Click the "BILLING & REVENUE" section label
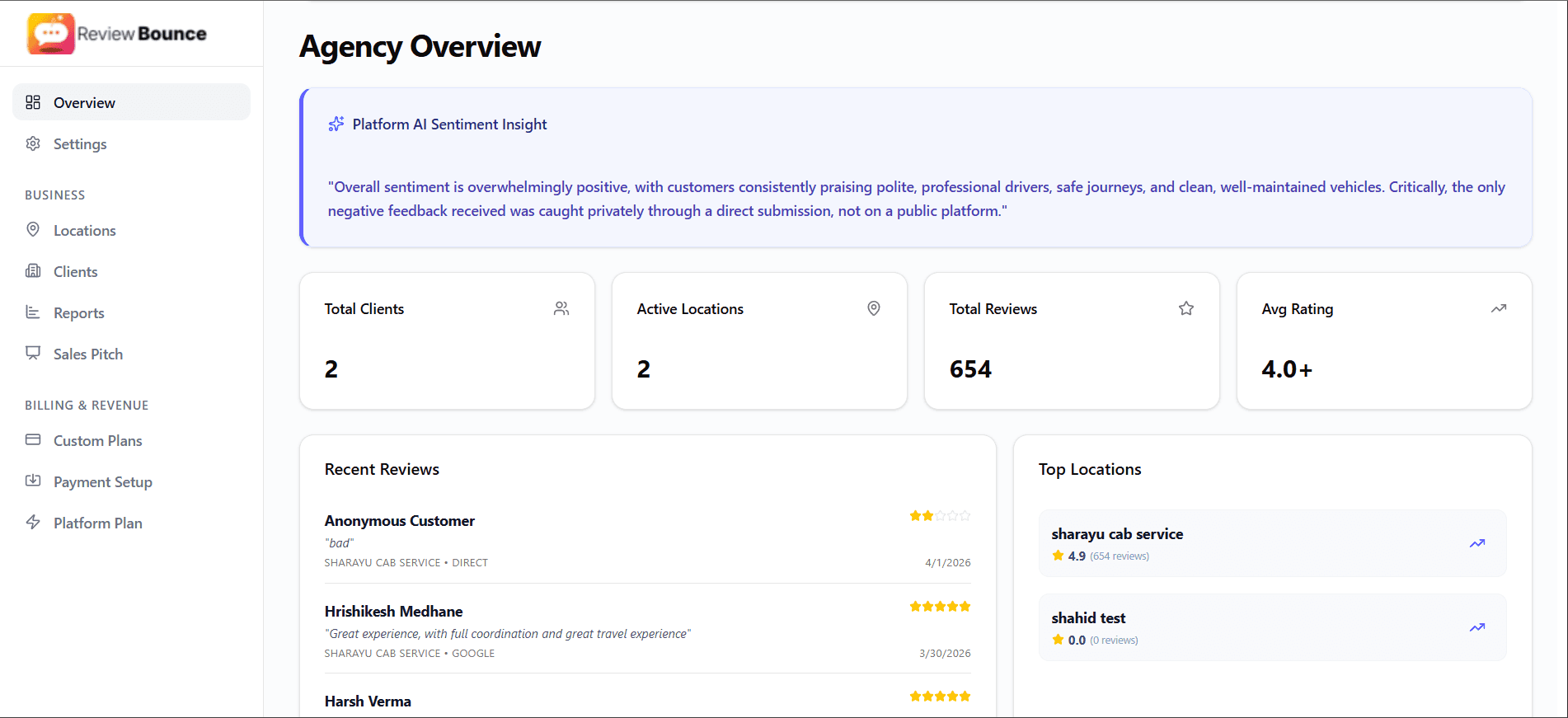The height and width of the screenshot is (718, 1568). (87, 405)
